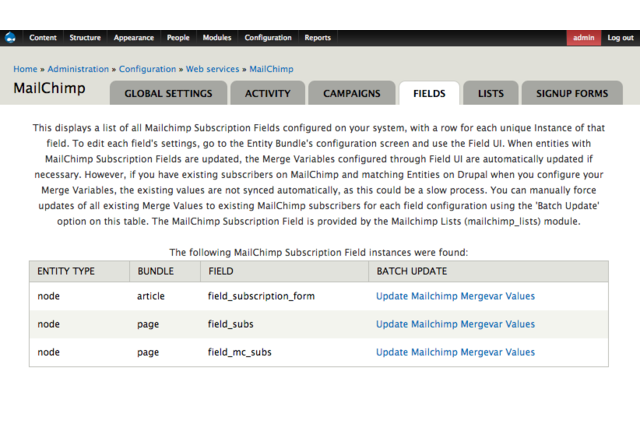
Task: Switch to the Global Settings tab
Action: pyautogui.click(x=168, y=93)
